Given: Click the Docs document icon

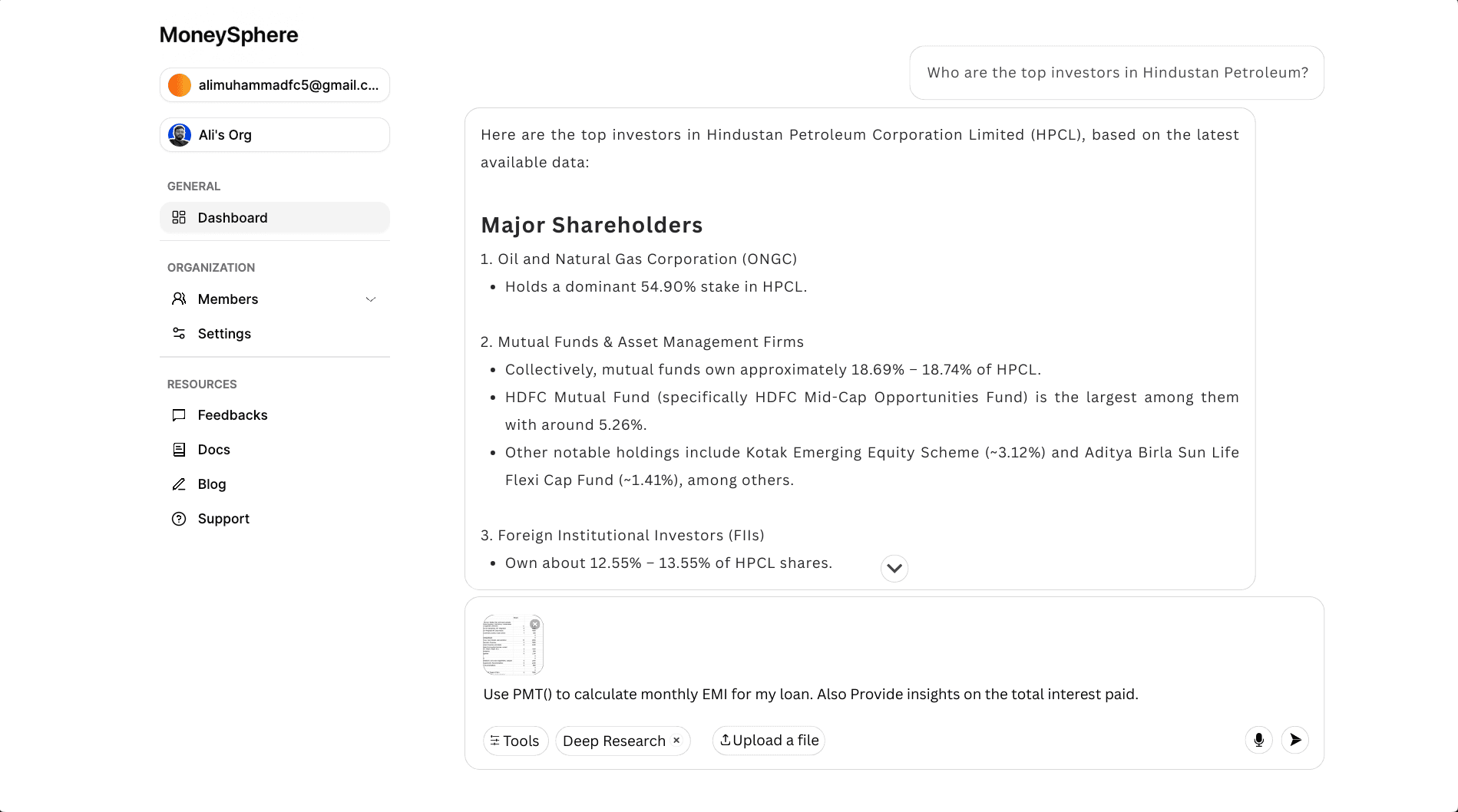Looking at the screenshot, I should [x=179, y=450].
